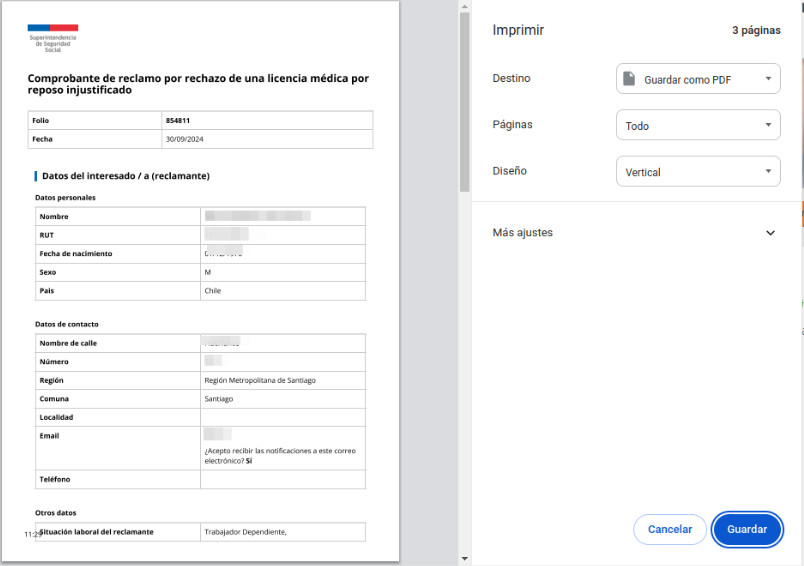Click the preview scrollbar down arrow
Image resolution: width=804 pixels, height=566 pixels.
465,559
